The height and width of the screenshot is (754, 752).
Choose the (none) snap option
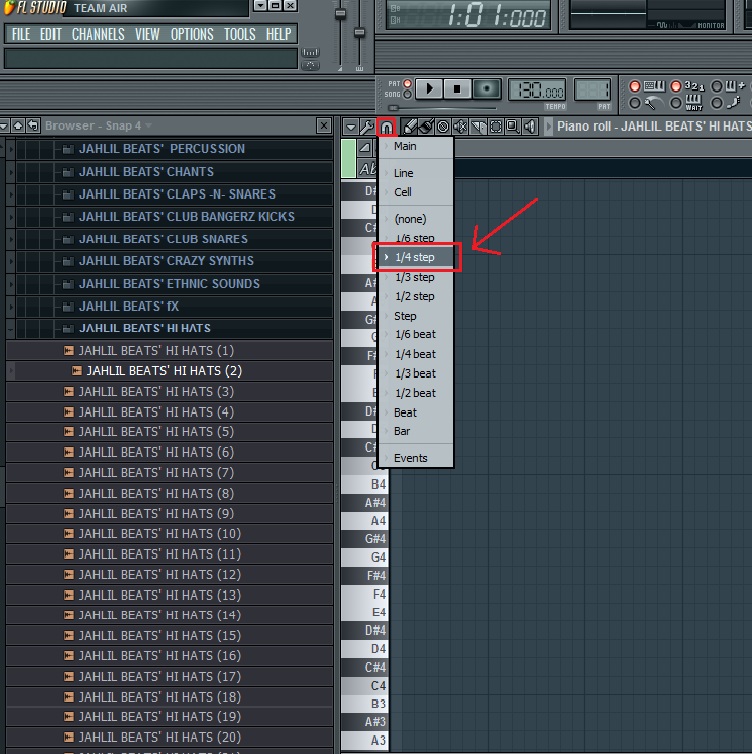pyautogui.click(x=416, y=219)
